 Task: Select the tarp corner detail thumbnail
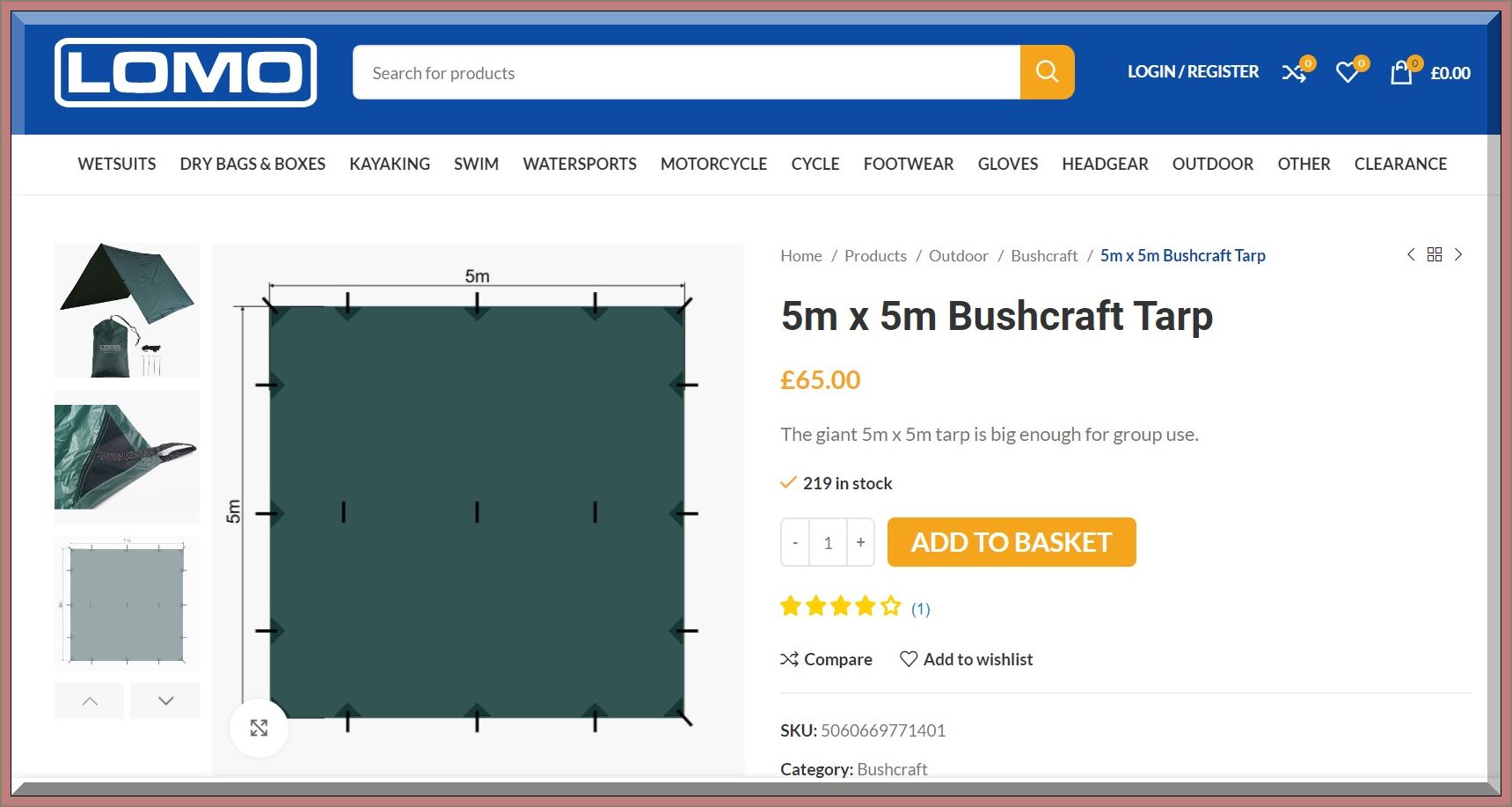click(127, 457)
